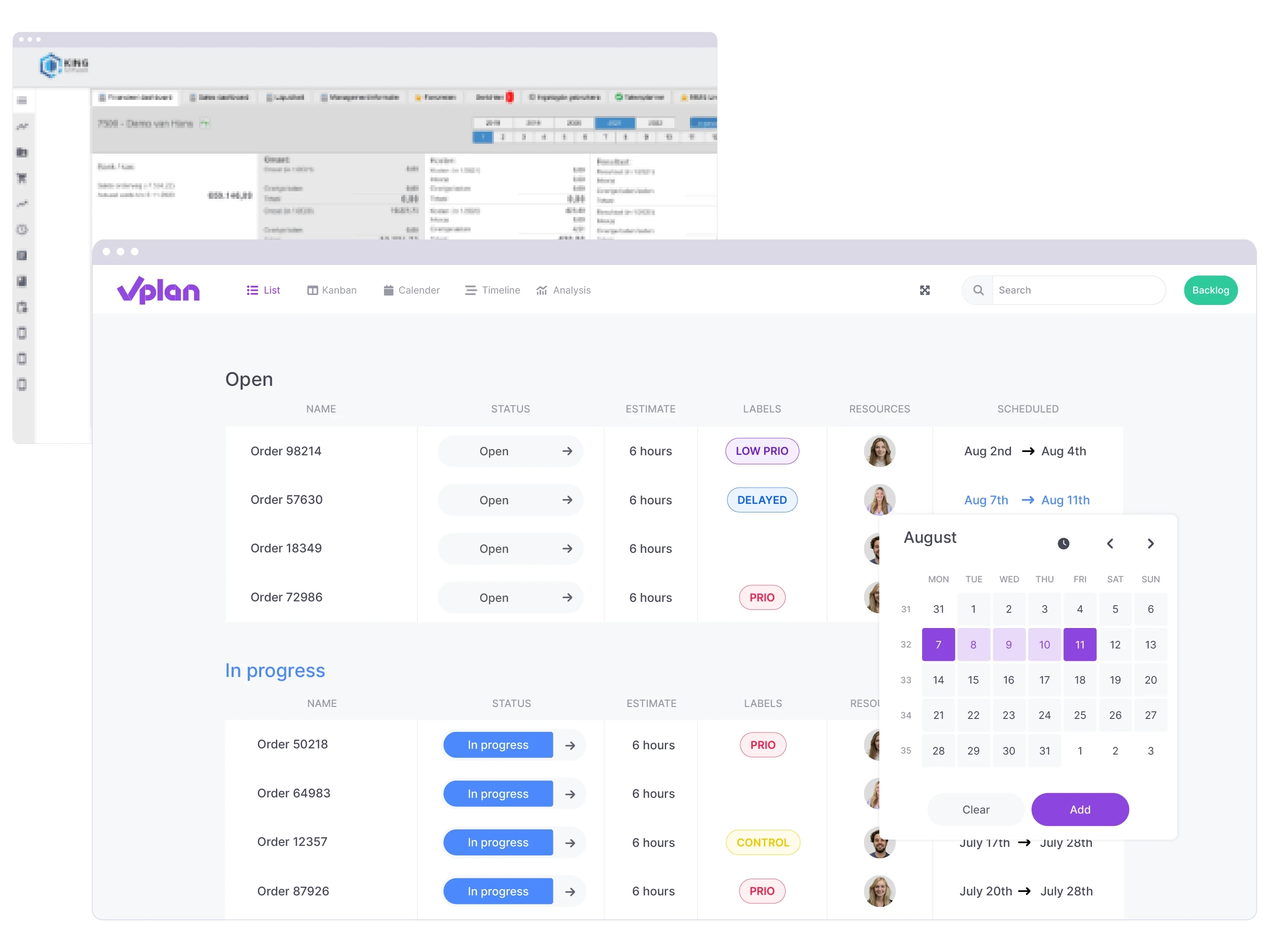Toggle status of Order 57630 to next state

coord(566,499)
